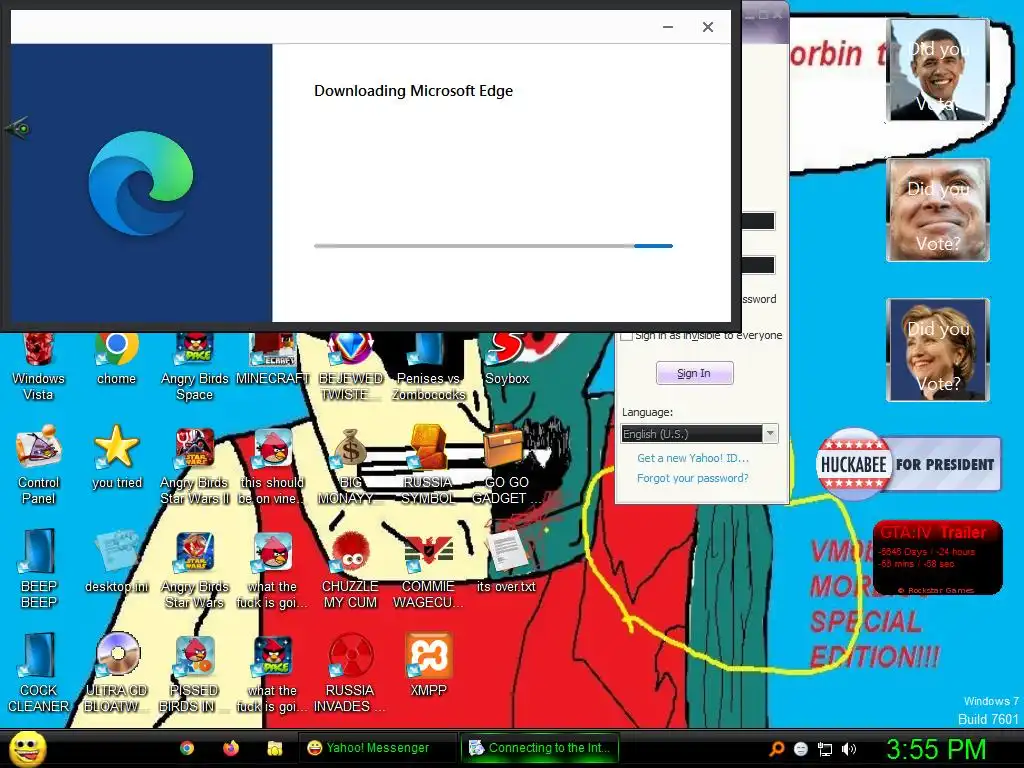This screenshot has height=768, width=1024.
Task: Select the 'this should be on vine' icon
Action: (273, 465)
